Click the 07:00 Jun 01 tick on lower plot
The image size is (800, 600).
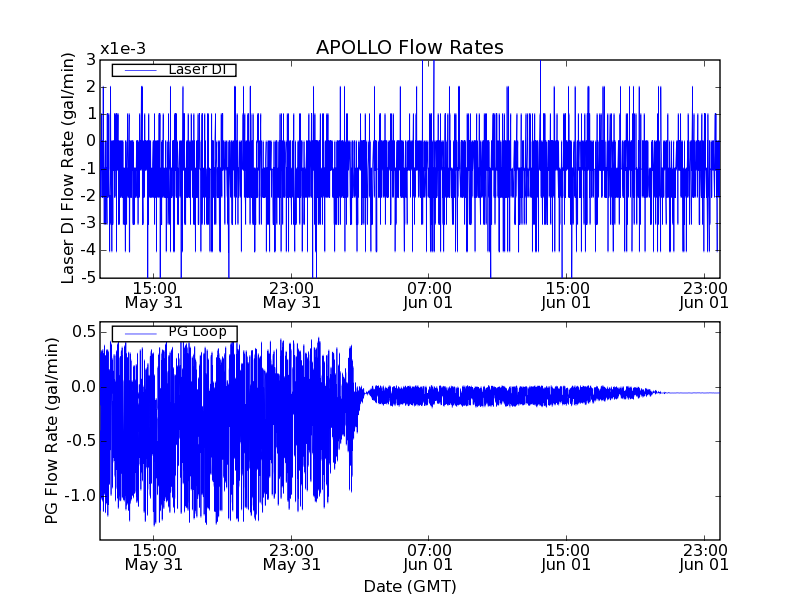click(429, 557)
